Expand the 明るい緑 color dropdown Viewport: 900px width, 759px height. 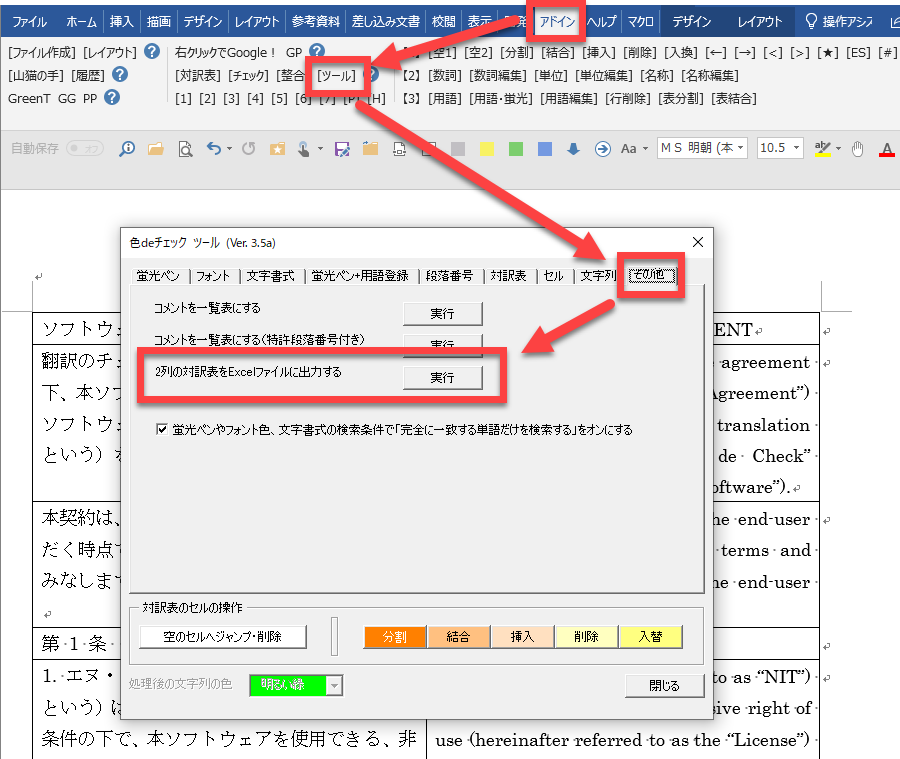pyautogui.click(x=334, y=685)
